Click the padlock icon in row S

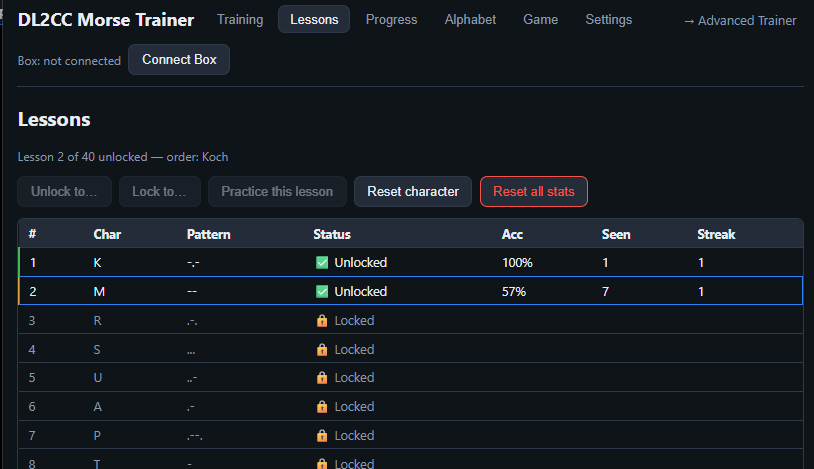[x=322, y=350]
